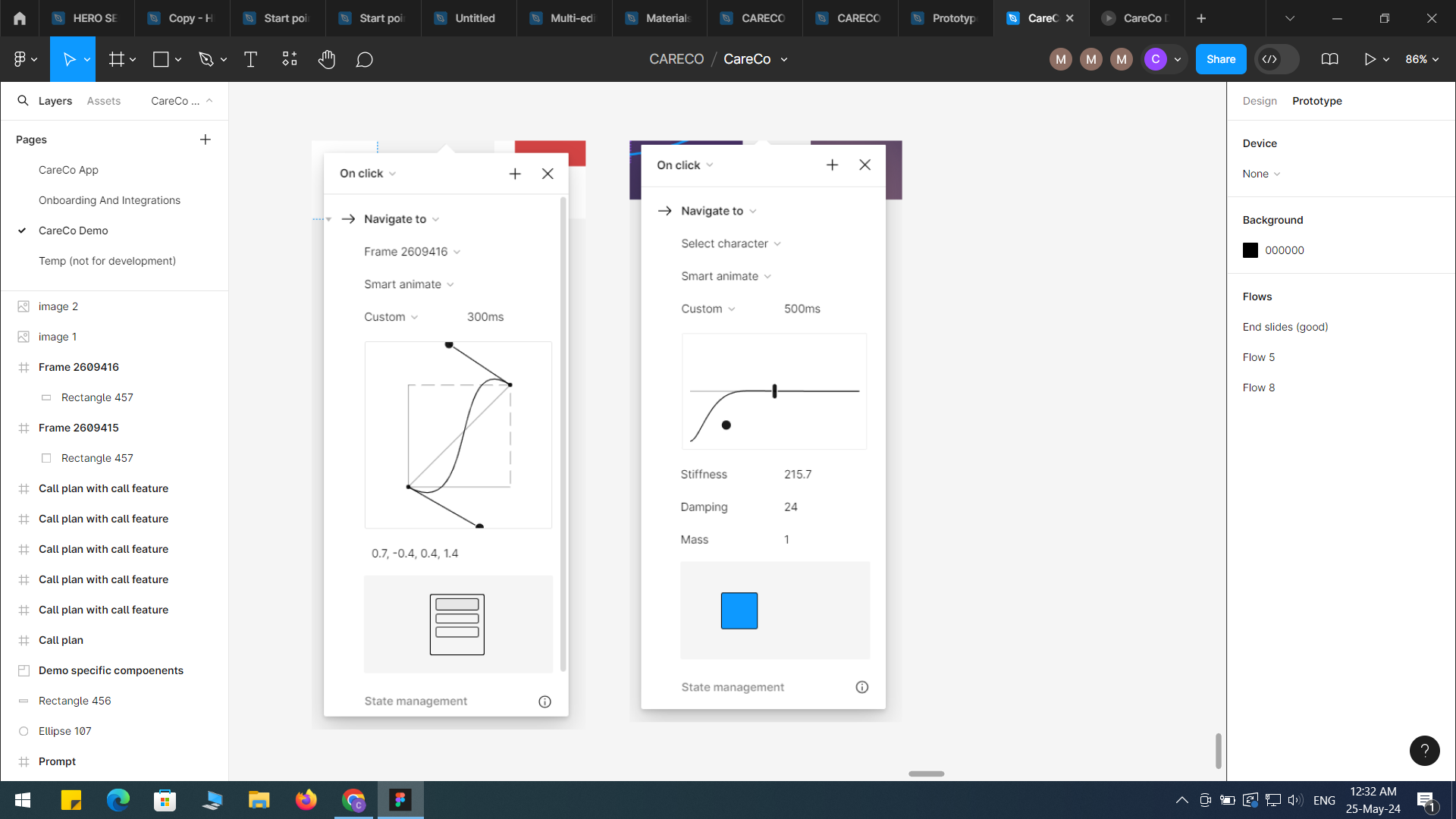Screen dimensions: 1456x819
Task: Click the black background color swatch
Action: point(1250,250)
